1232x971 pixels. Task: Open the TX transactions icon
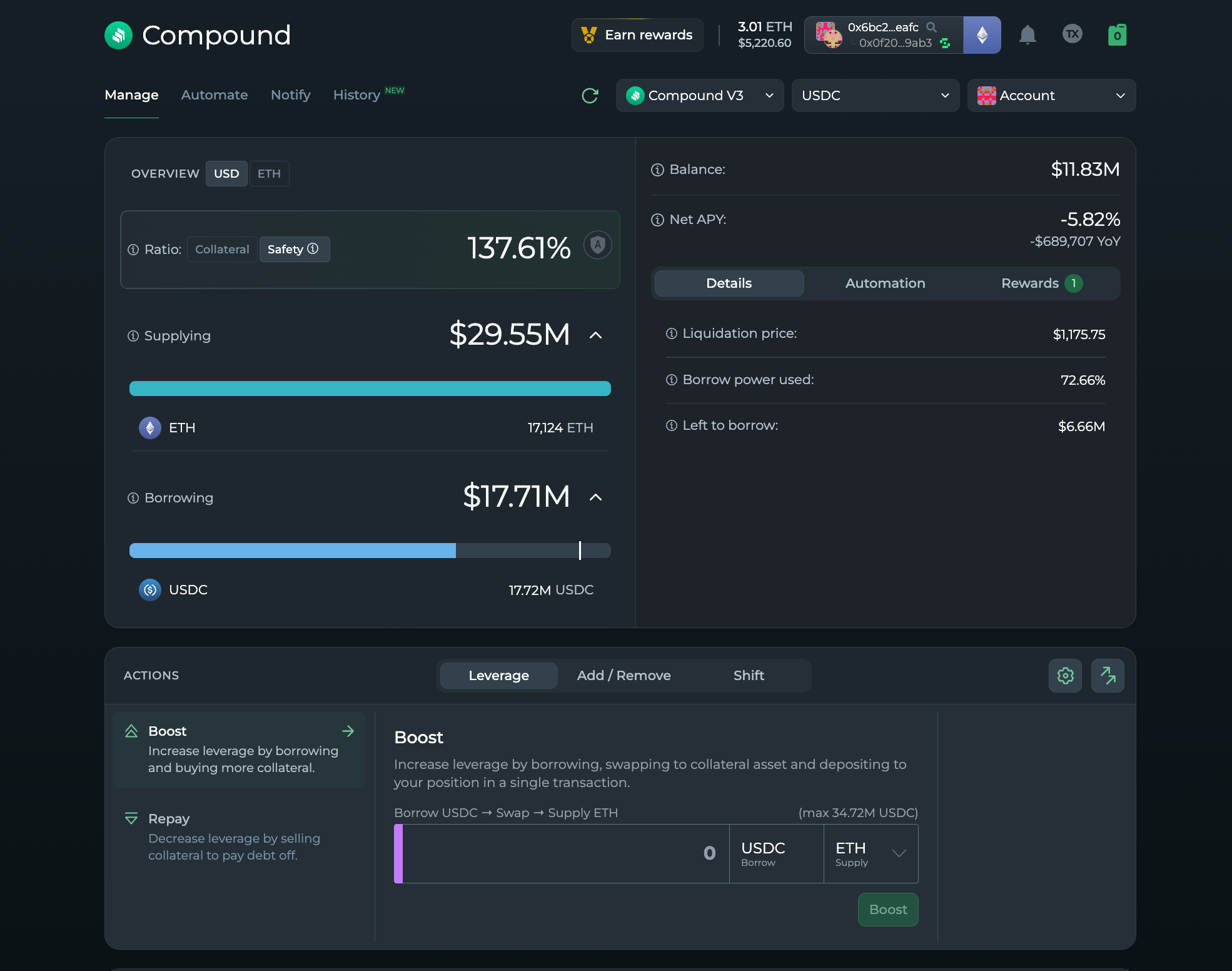coord(1073,34)
